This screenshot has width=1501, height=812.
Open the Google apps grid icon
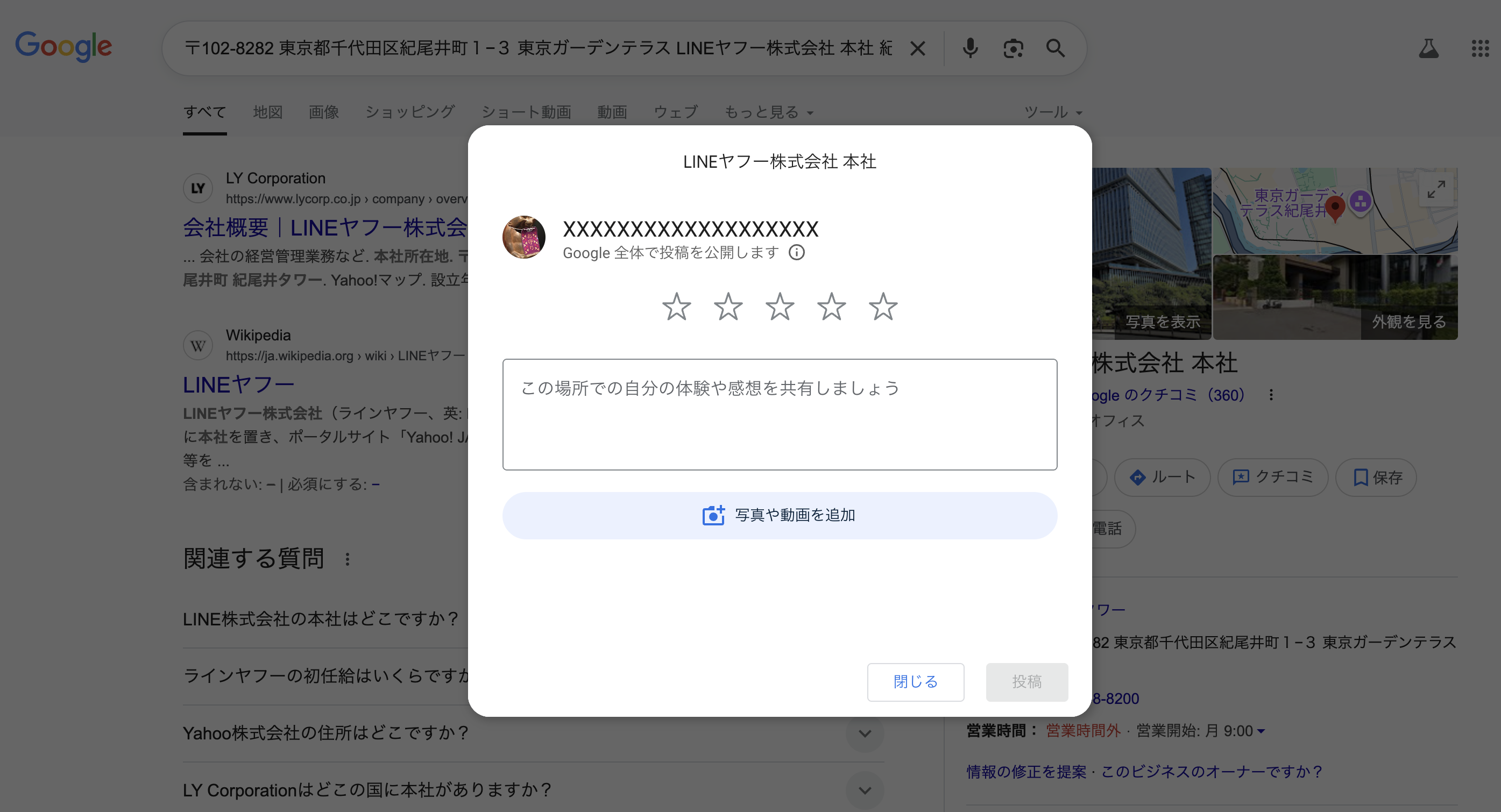pyautogui.click(x=1480, y=48)
